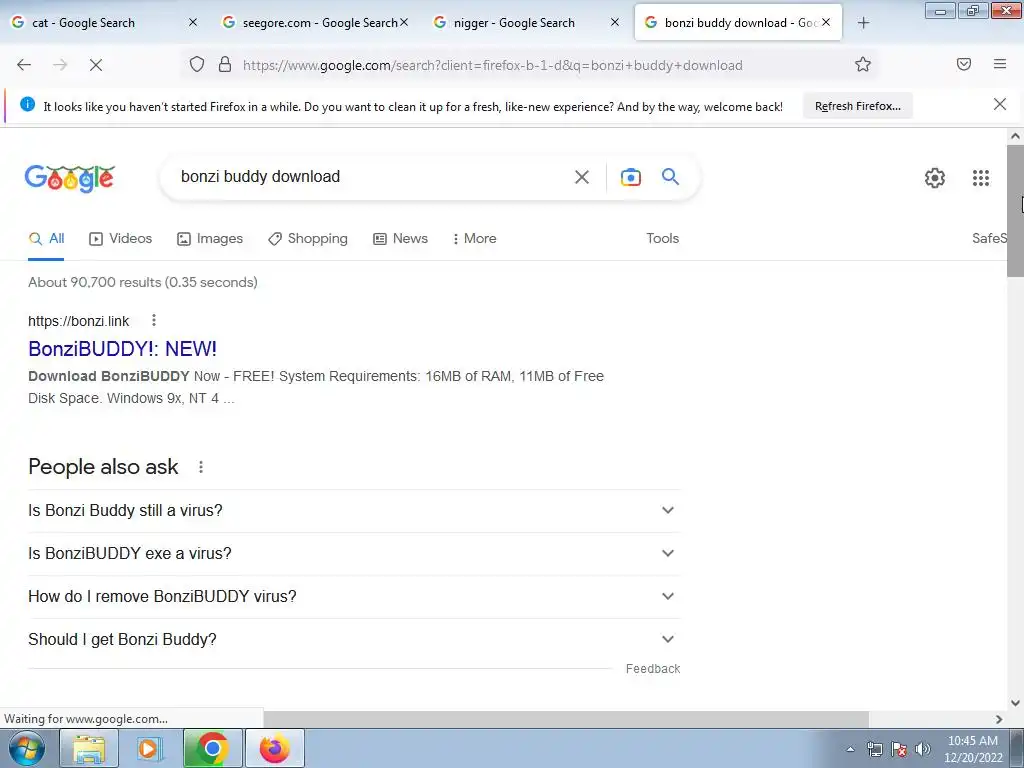Clear the search query with the X
This screenshot has height=768, width=1024.
581,177
